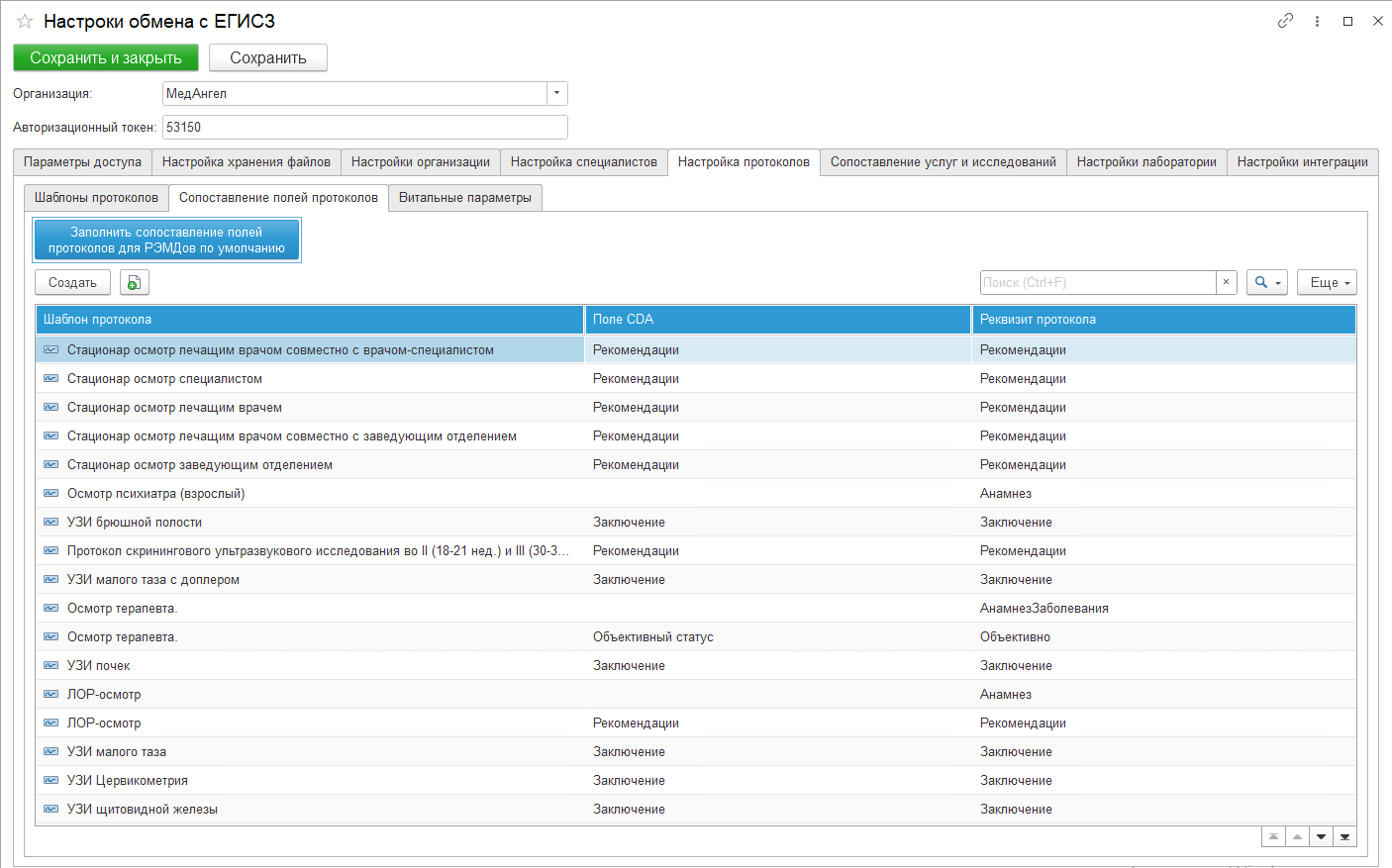
Task: Expand the Организация dropdown list
Action: click(x=556, y=93)
